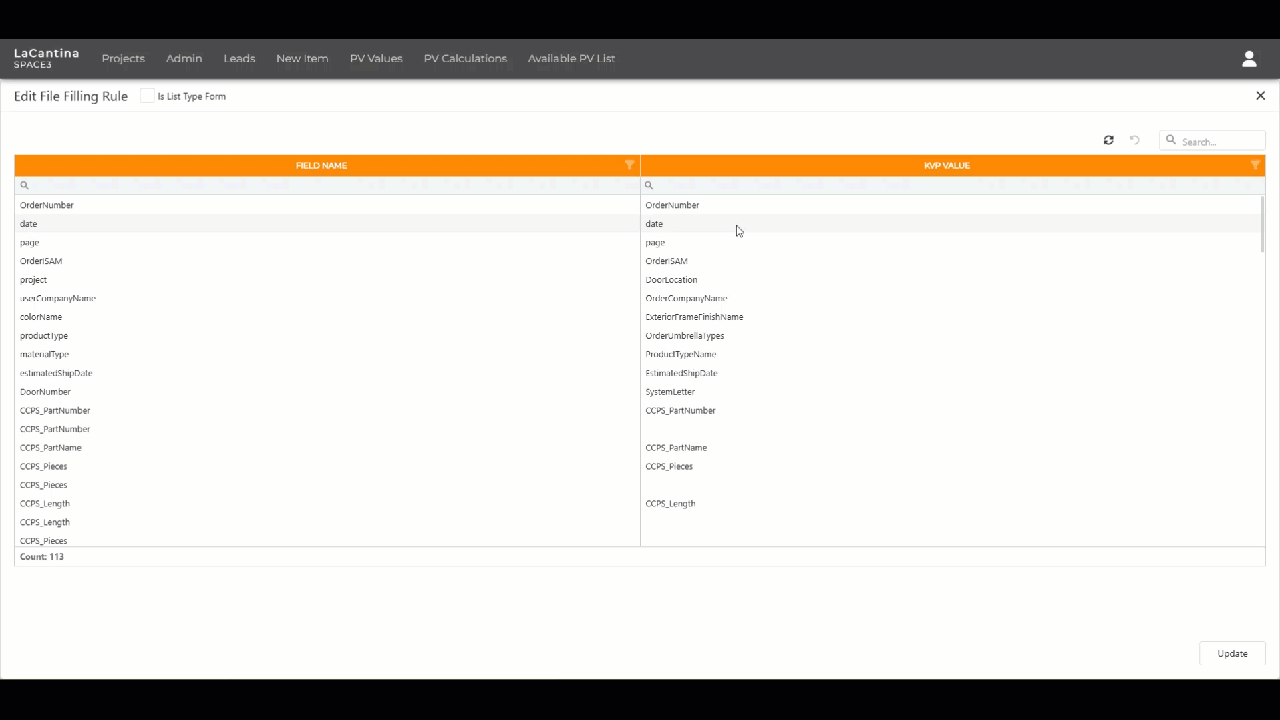
Task: Click the SystemLetter value cell
Action: [953, 392]
